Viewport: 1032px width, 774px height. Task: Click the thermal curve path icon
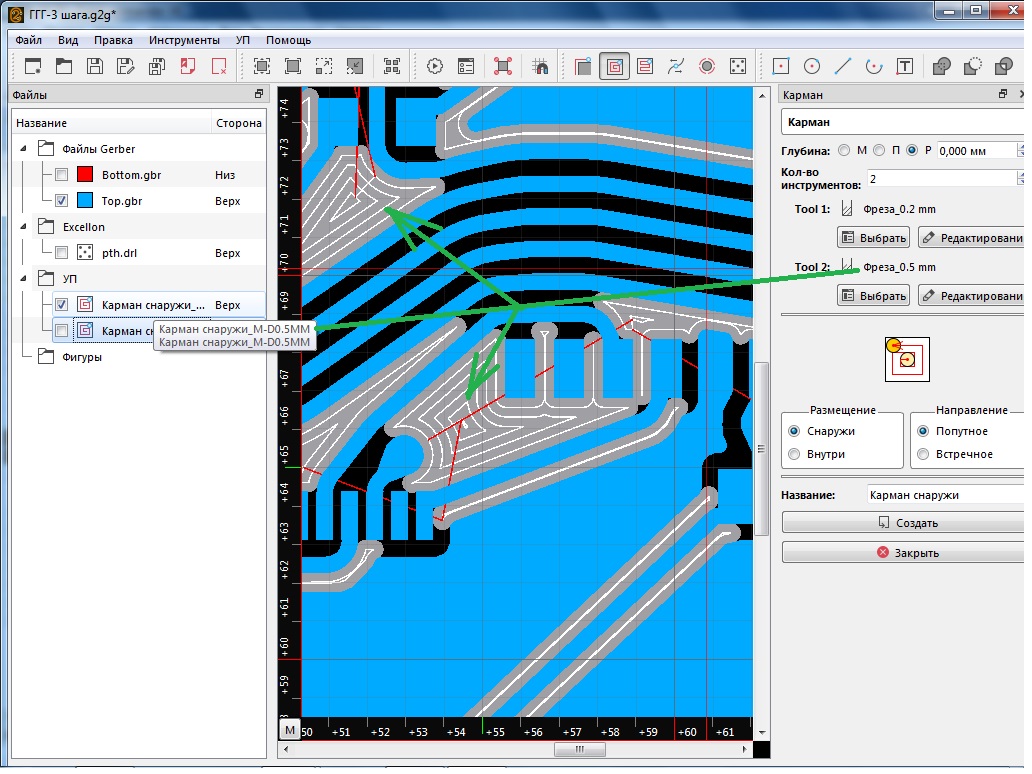click(x=676, y=66)
